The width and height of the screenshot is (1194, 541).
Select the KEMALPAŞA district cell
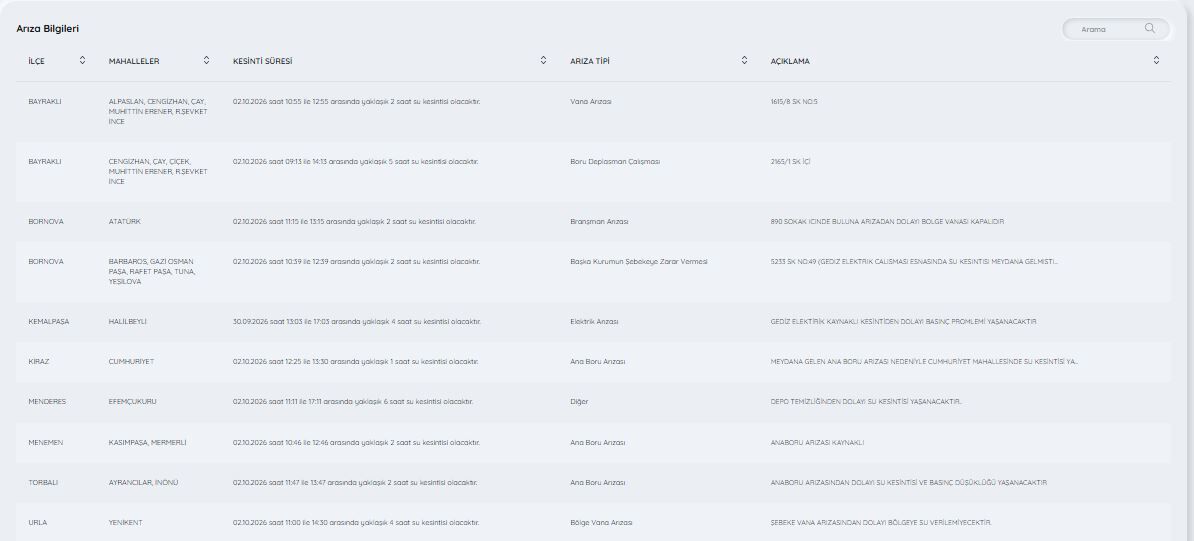pyautogui.click(x=49, y=322)
